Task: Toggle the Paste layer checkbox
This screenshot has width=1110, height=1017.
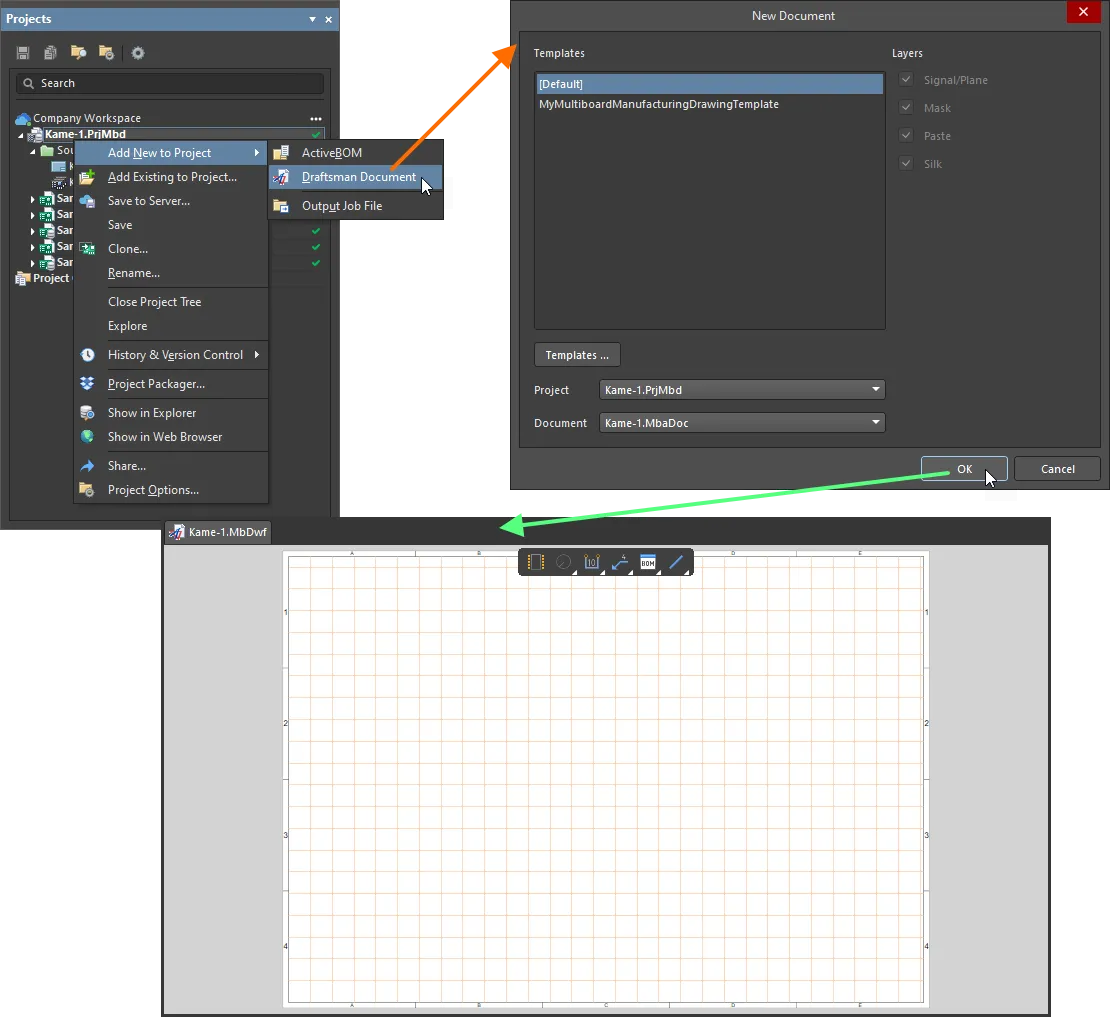Action: coord(906,135)
